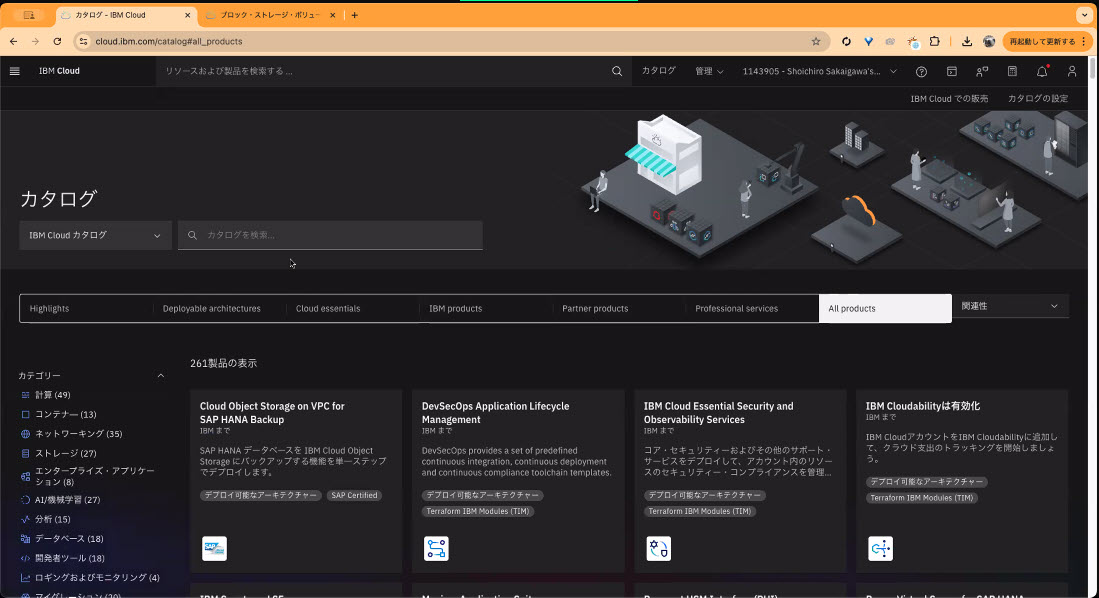Click the global search magnifier icon
Viewport: 1099px width, 598px height.
click(x=617, y=71)
